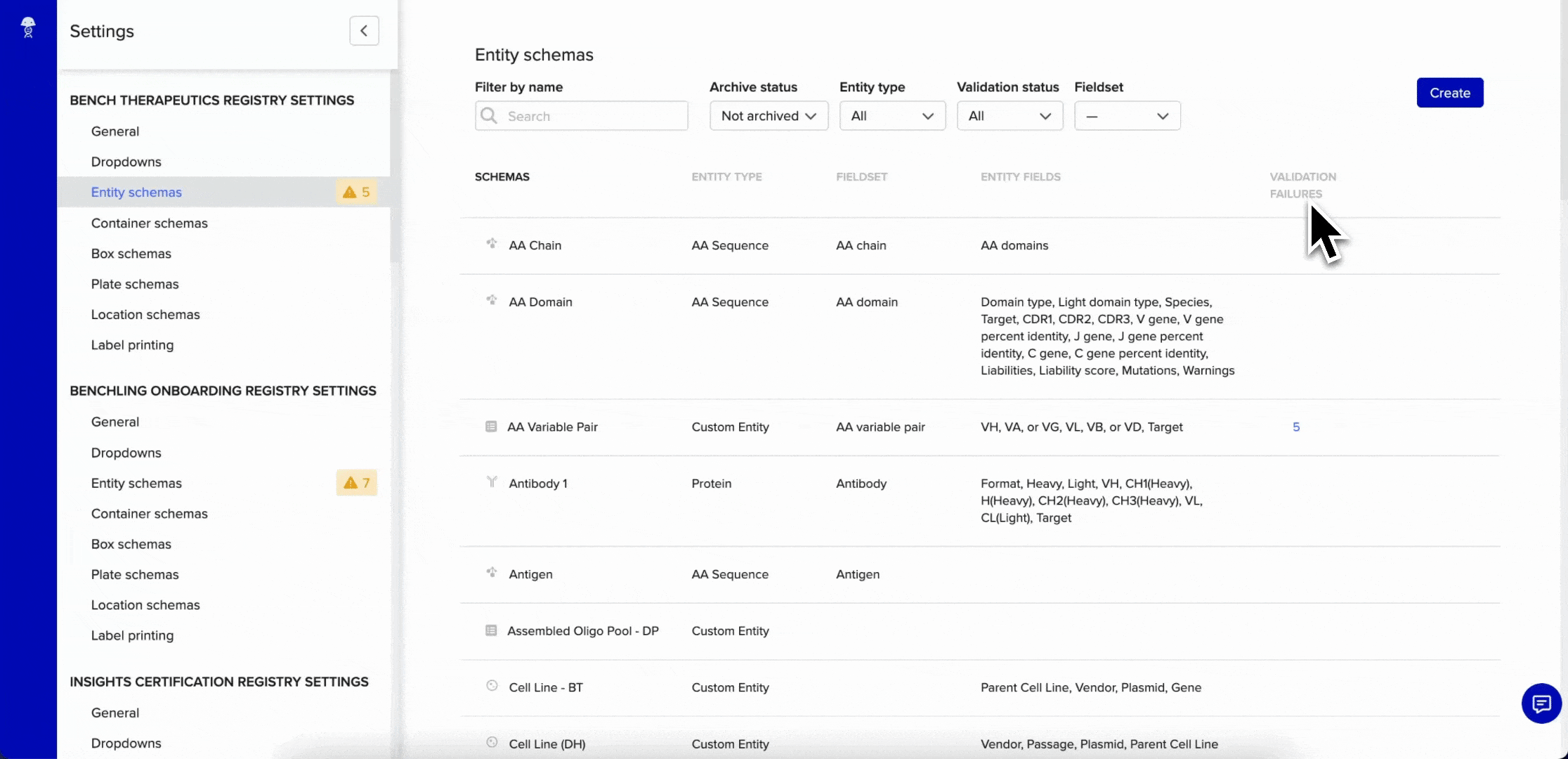Click the AA Variable Pair schema icon
This screenshot has height=759, width=1568.
click(x=491, y=427)
